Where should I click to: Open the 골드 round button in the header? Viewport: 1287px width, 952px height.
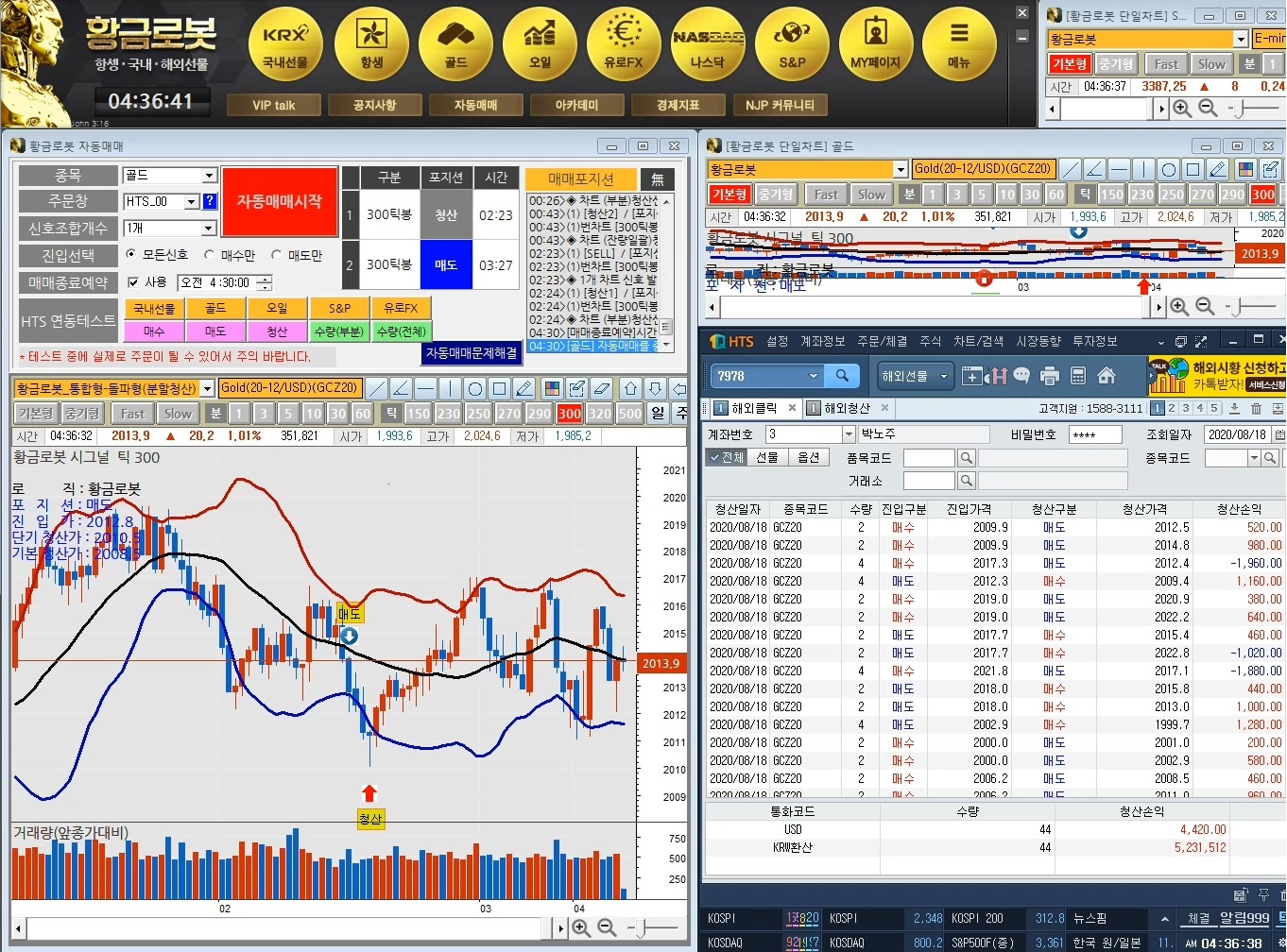455,45
